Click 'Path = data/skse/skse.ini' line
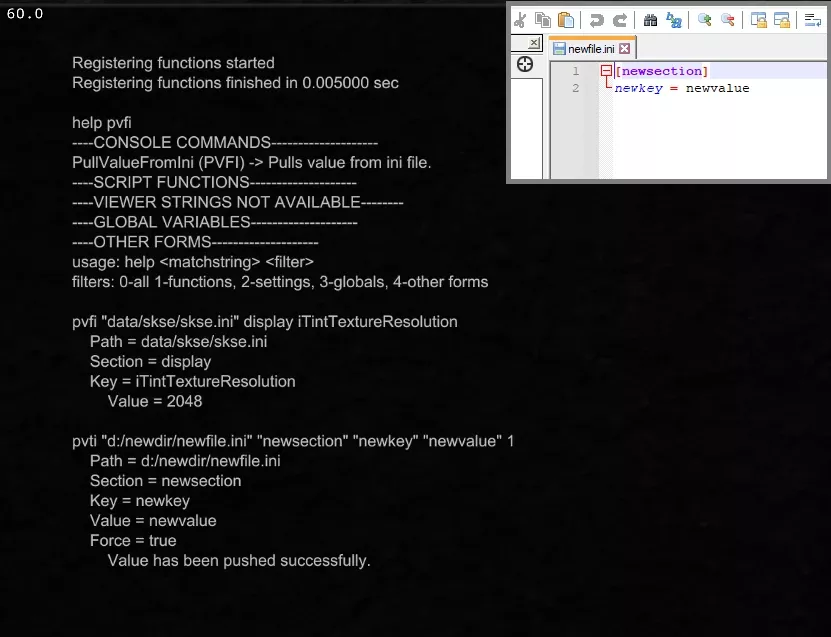The height and width of the screenshot is (637, 831). [179, 341]
